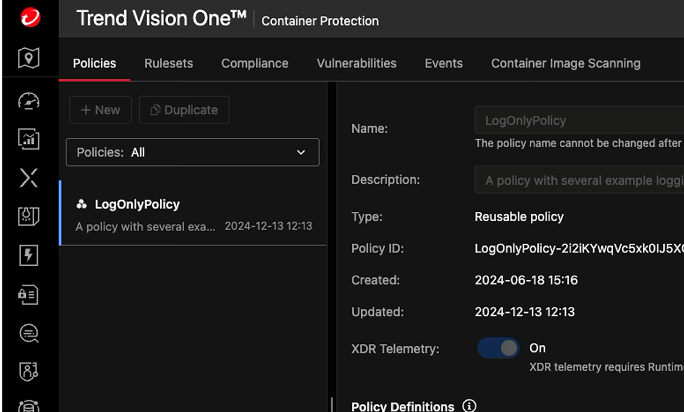Image resolution: width=684 pixels, height=412 pixels.
Task: Switch to the Compliance tab
Action: pyautogui.click(x=254, y=63)
